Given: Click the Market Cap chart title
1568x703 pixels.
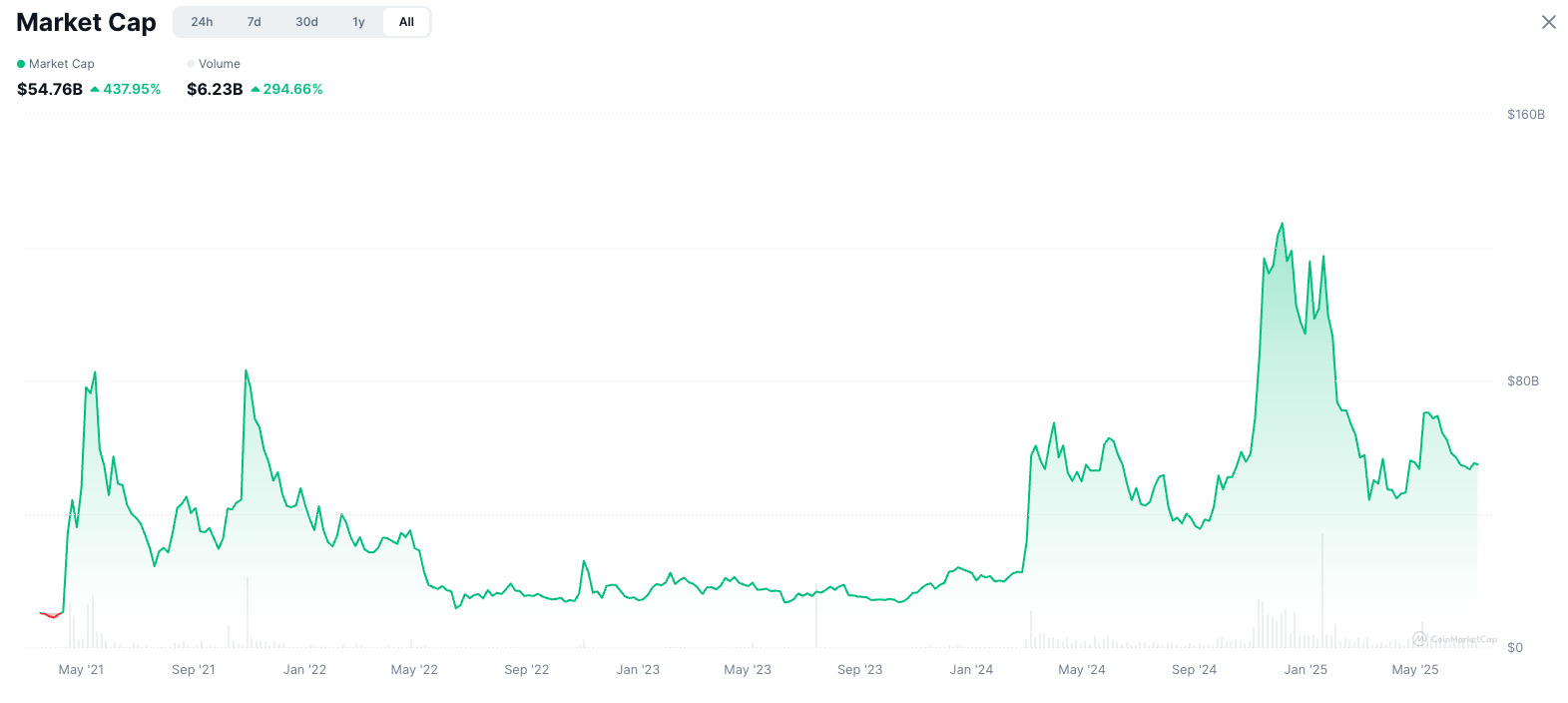Looking at the screenshot, I should point(86,22).
